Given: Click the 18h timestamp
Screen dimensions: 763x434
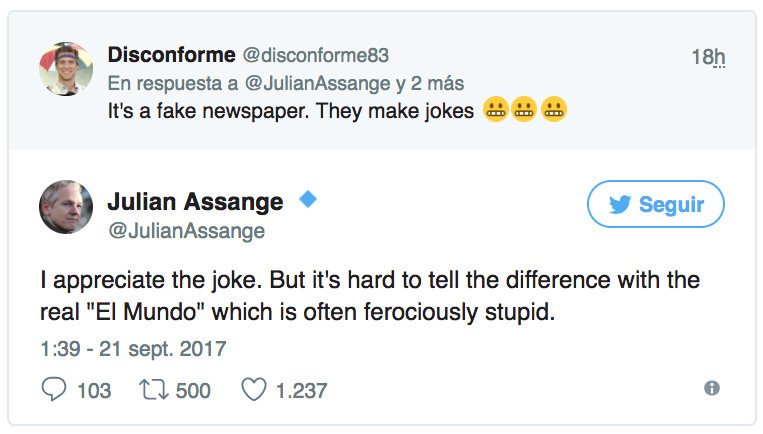Looking at the screenshot, I should click(x=707, y=57).
